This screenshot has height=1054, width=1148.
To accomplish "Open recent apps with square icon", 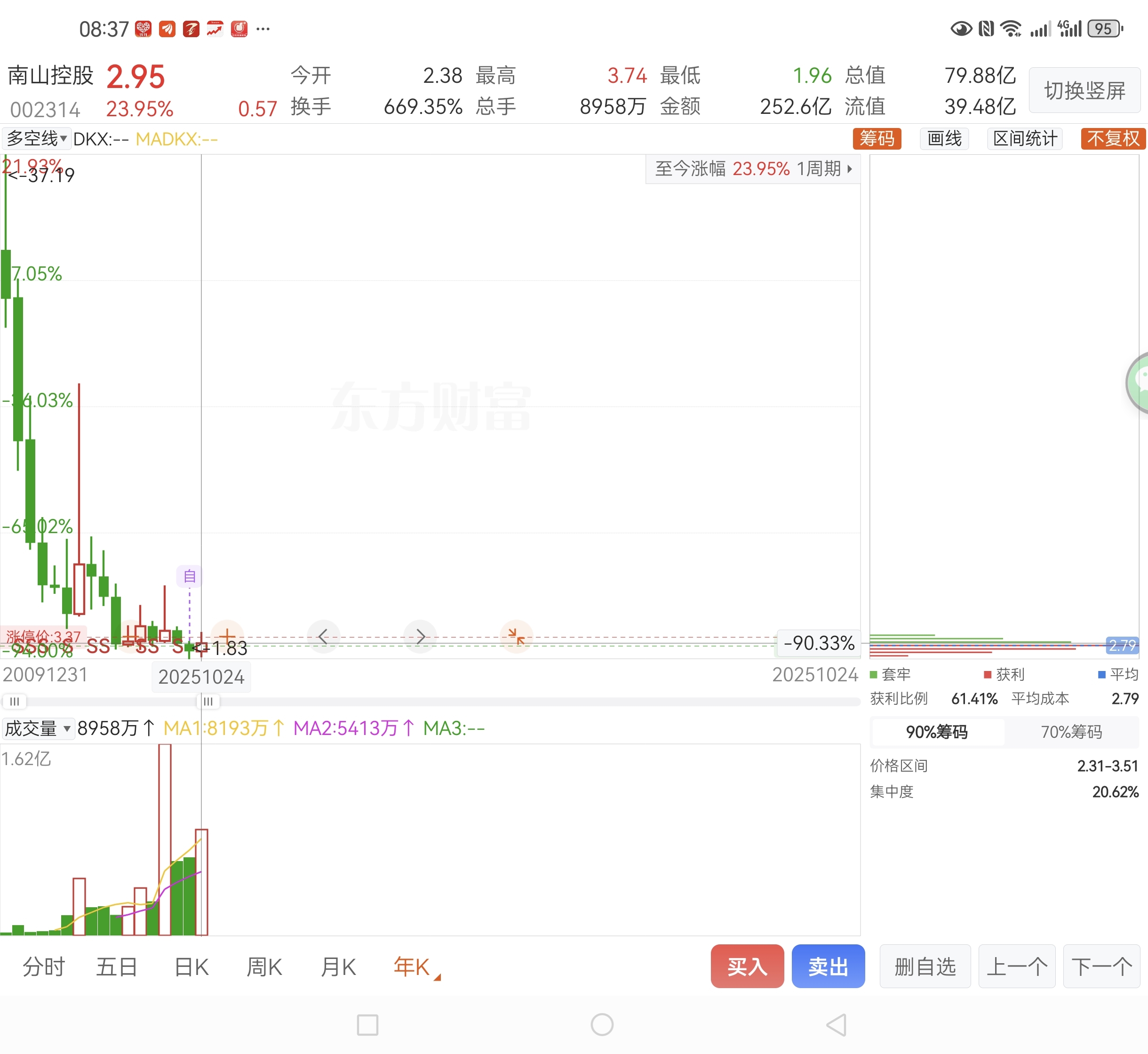I will click(x=367, y=1025).
